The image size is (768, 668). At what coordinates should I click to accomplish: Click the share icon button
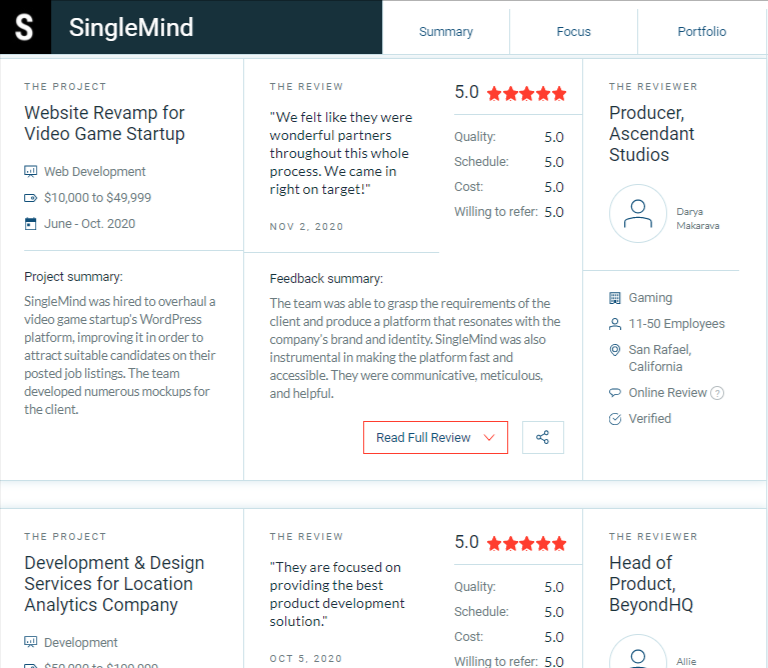(543, 437)
